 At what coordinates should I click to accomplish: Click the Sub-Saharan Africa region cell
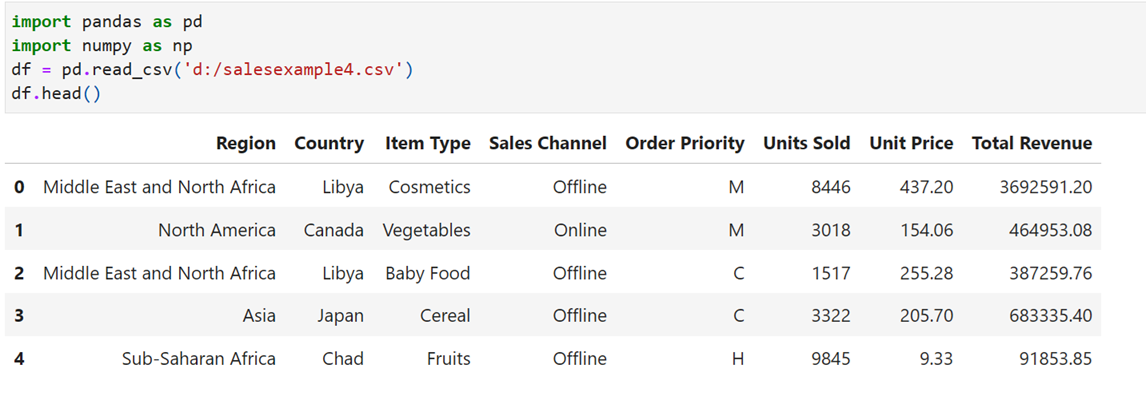[x=199, y=359]
